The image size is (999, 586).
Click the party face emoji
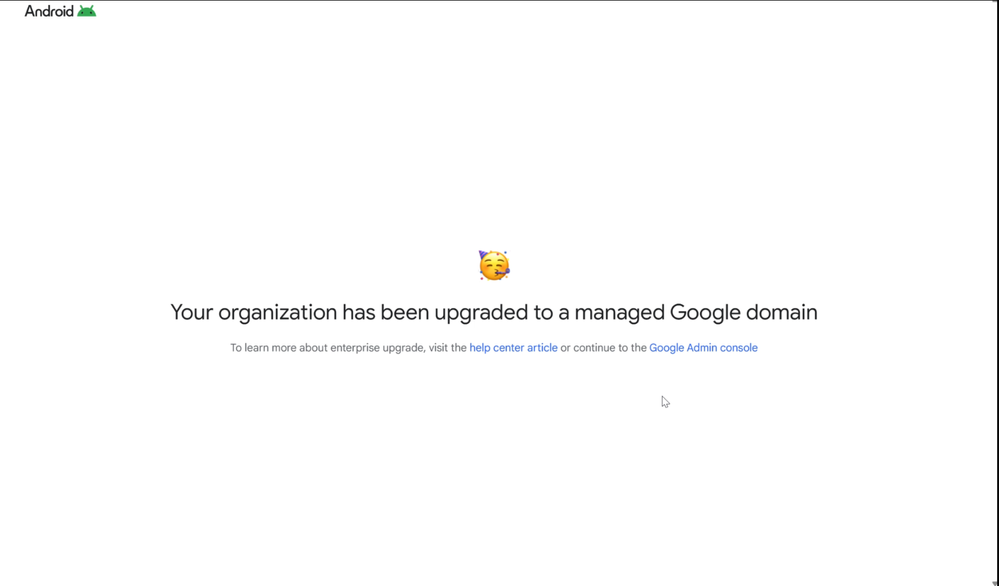[x=494, y=265]
